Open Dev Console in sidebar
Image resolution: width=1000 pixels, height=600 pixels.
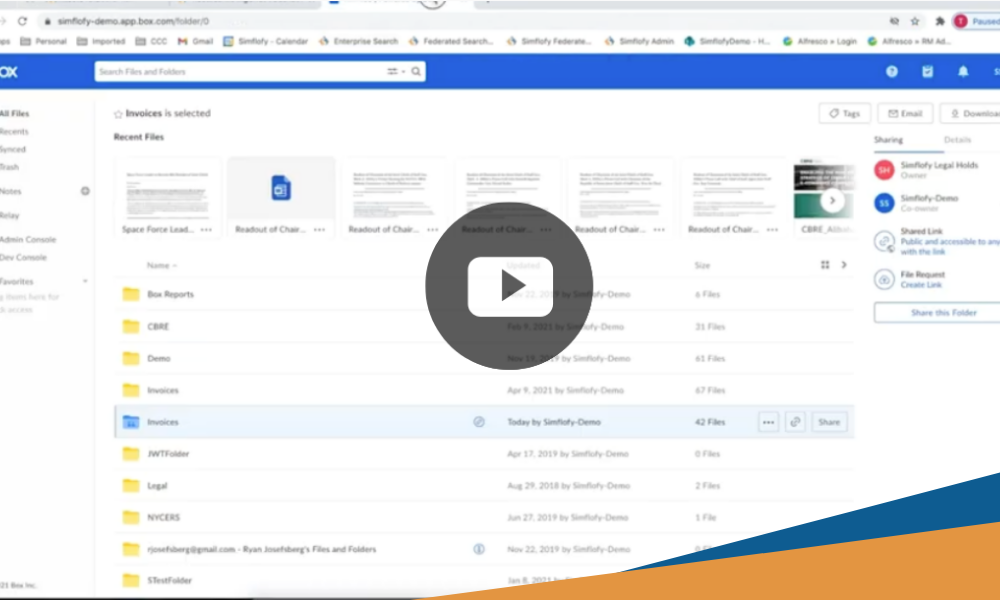[x=23, y=258]
